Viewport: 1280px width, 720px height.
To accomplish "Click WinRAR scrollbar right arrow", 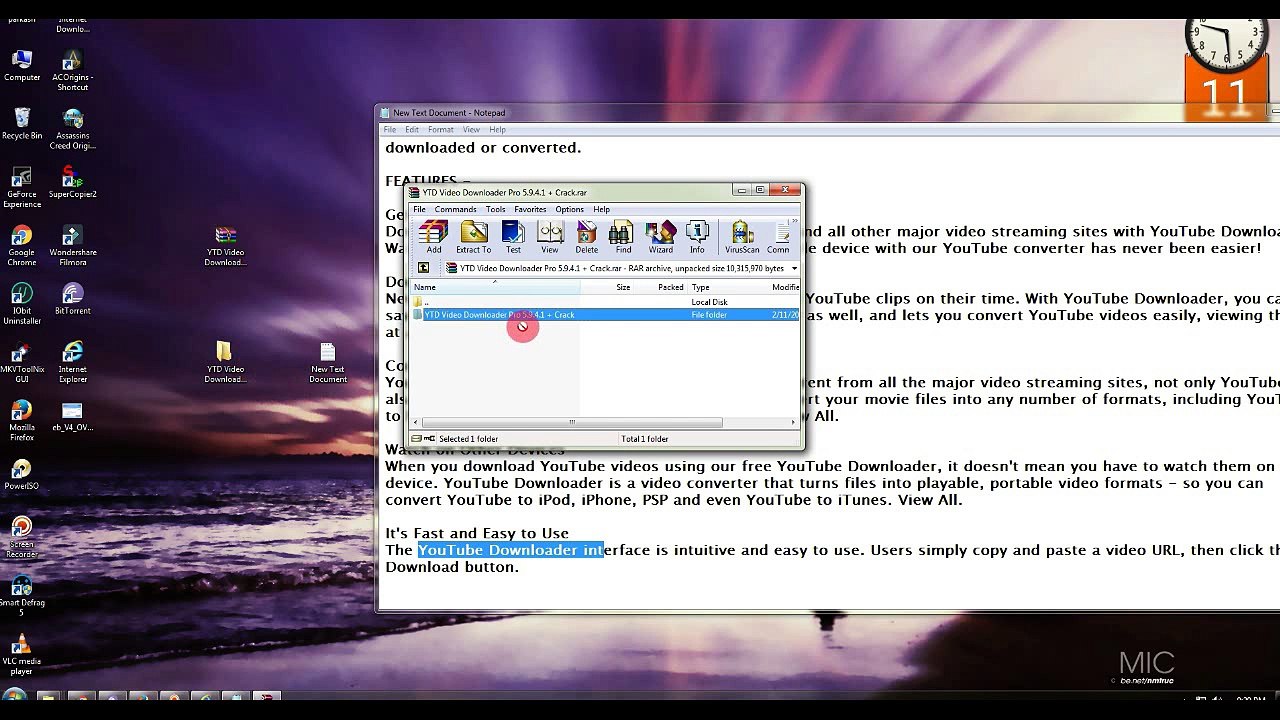I will (794, 422).
